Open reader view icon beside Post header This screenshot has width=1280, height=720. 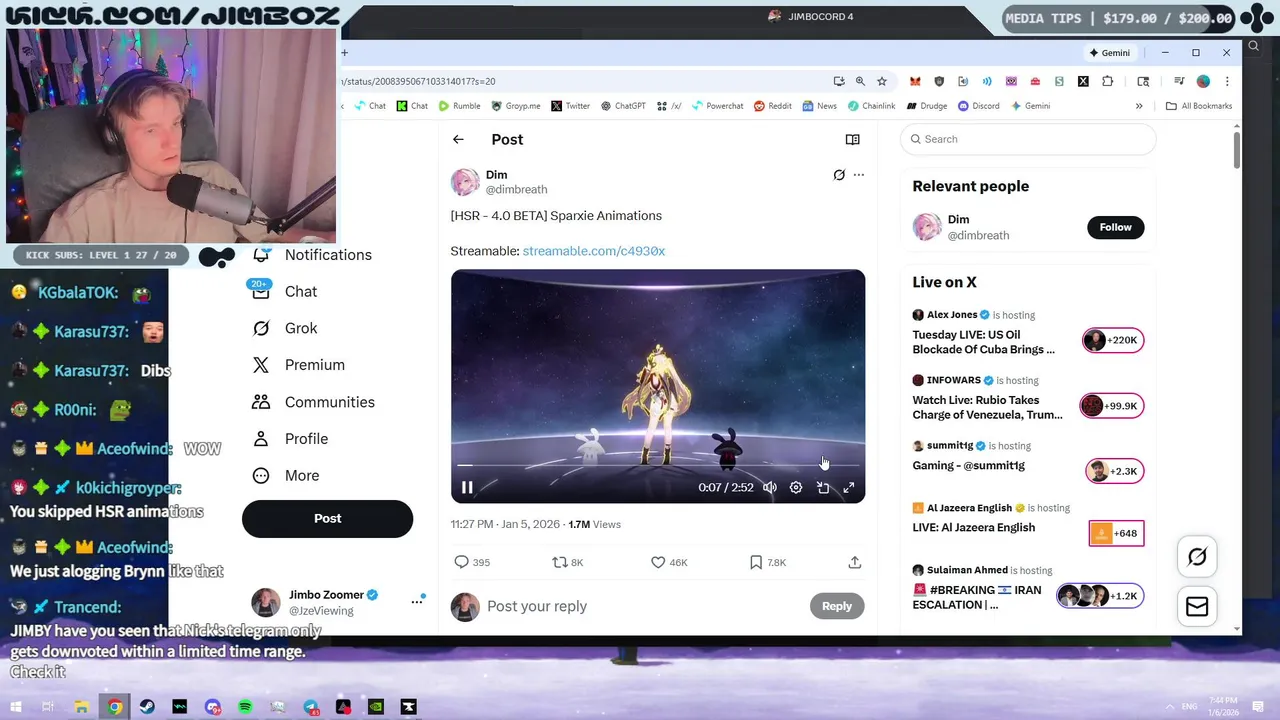tap(852, 140)
